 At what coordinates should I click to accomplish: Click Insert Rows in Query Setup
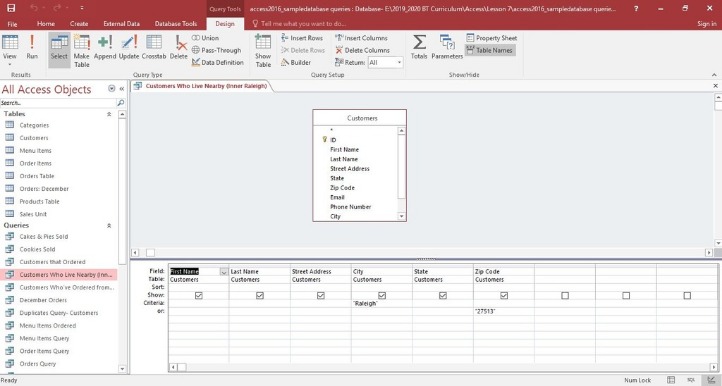pyautogui.click(x=302, y=38)
